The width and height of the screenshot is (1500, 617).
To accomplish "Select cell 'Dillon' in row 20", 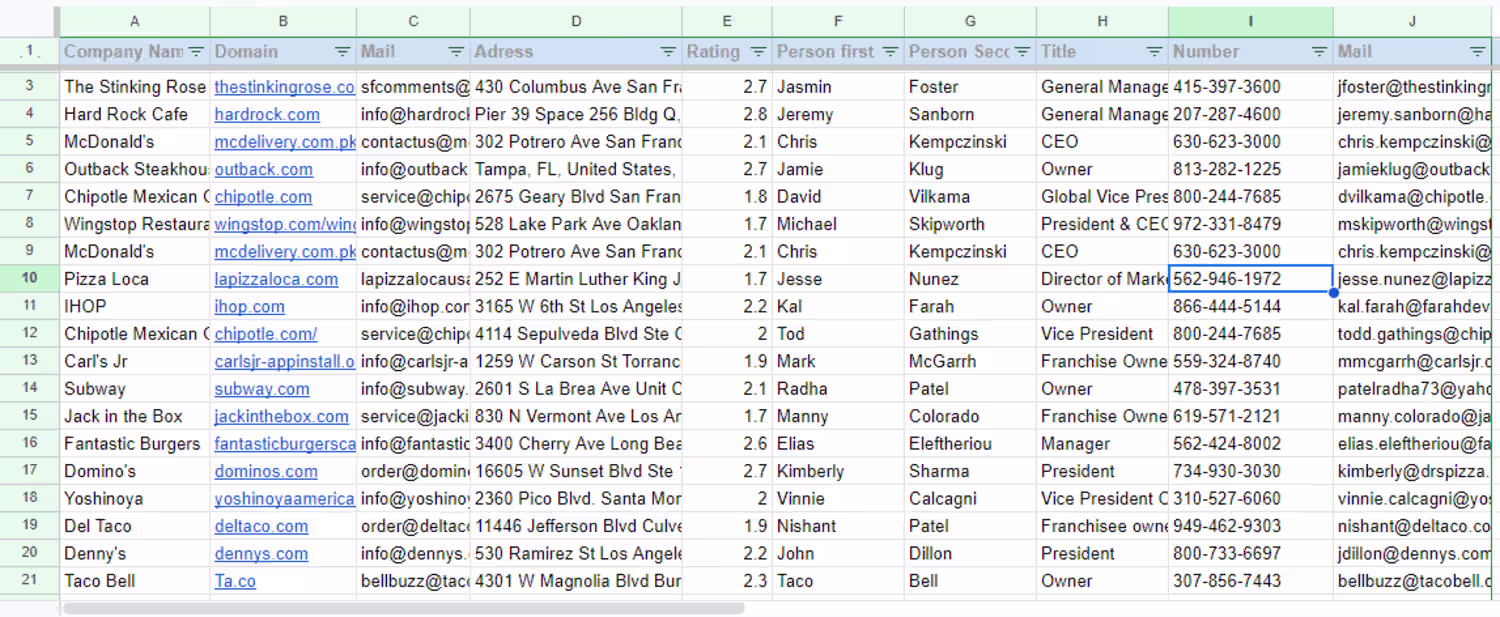I will (971, 553).
